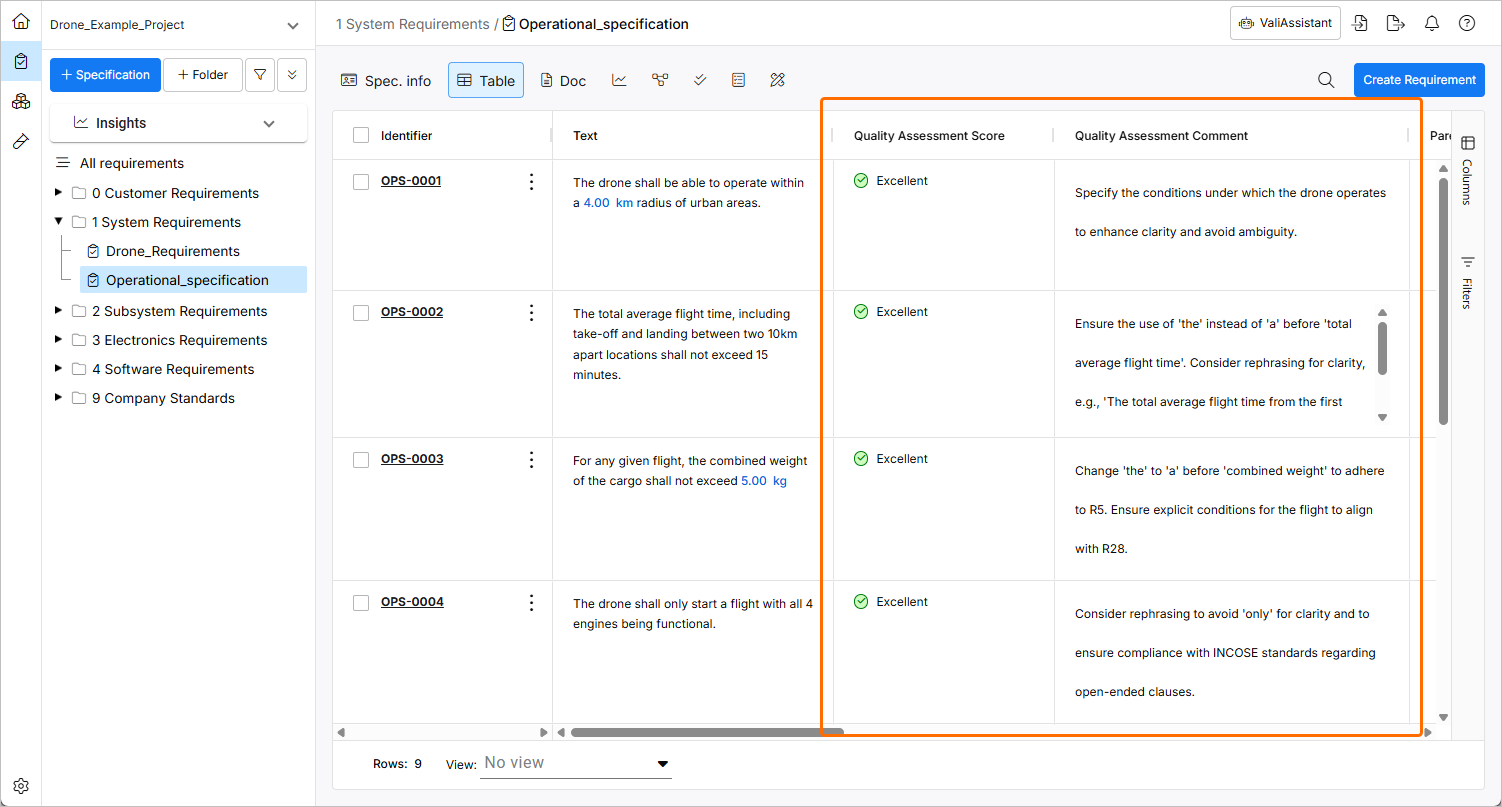Expand the Insights panel chevron
This screenshot has height=807, width=1502.
(x=269, y=123)
